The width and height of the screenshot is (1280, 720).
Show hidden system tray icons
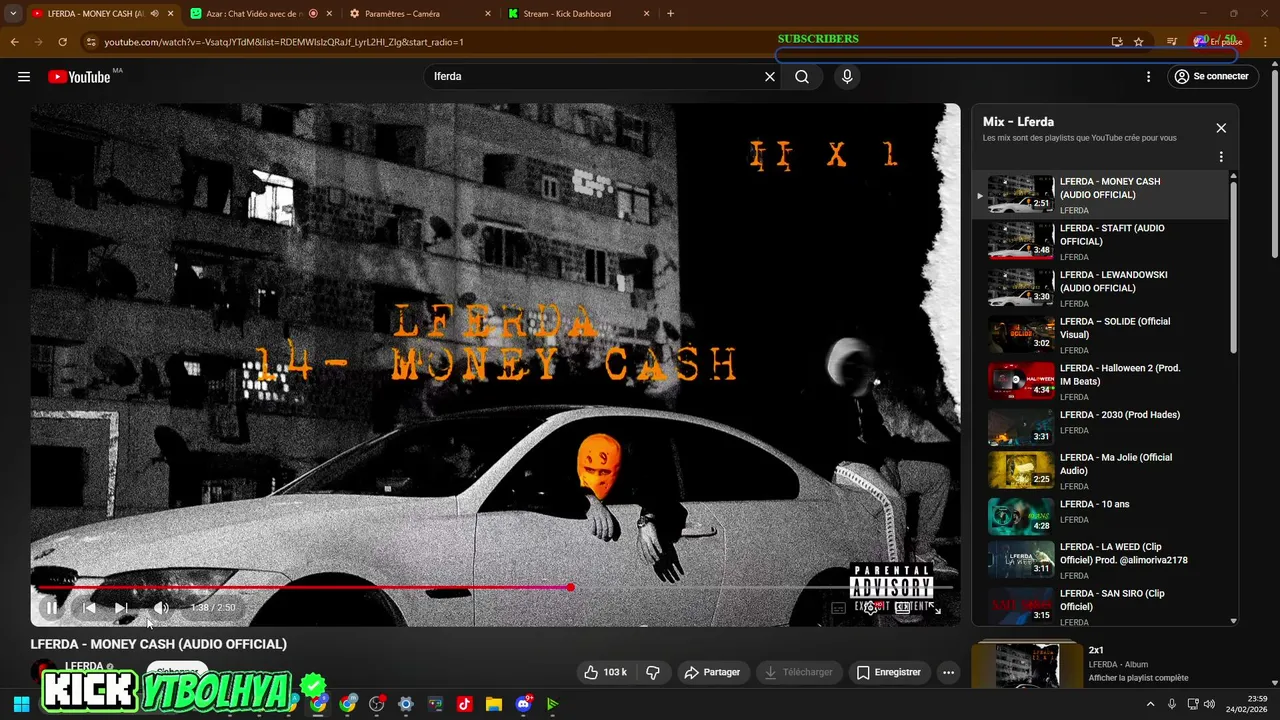pos(1150,704)
